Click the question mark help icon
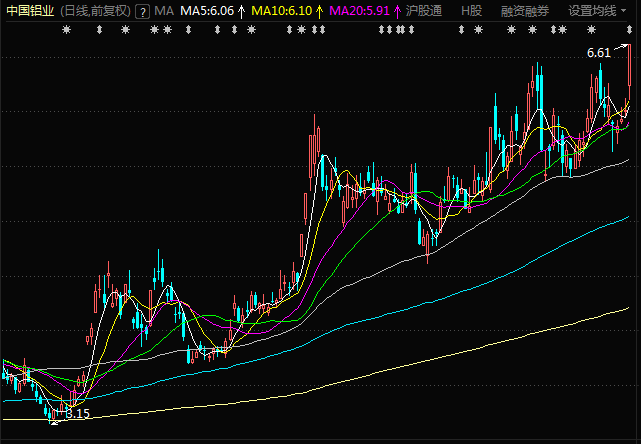The height and width of the screenshot is (444, 641). pyautogui.click(x=143, y=11)
